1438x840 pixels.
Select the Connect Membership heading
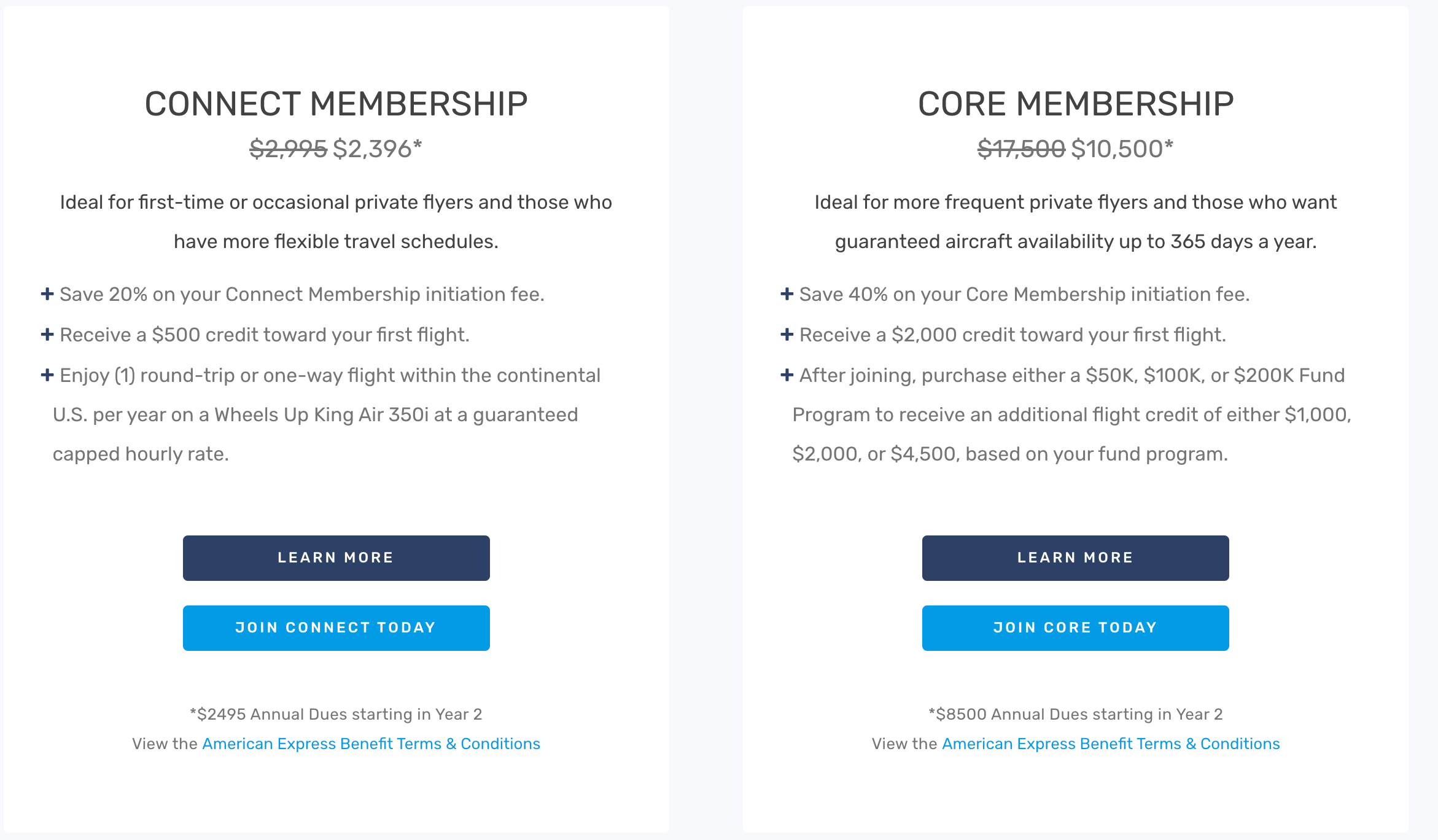tap(336, 103)
